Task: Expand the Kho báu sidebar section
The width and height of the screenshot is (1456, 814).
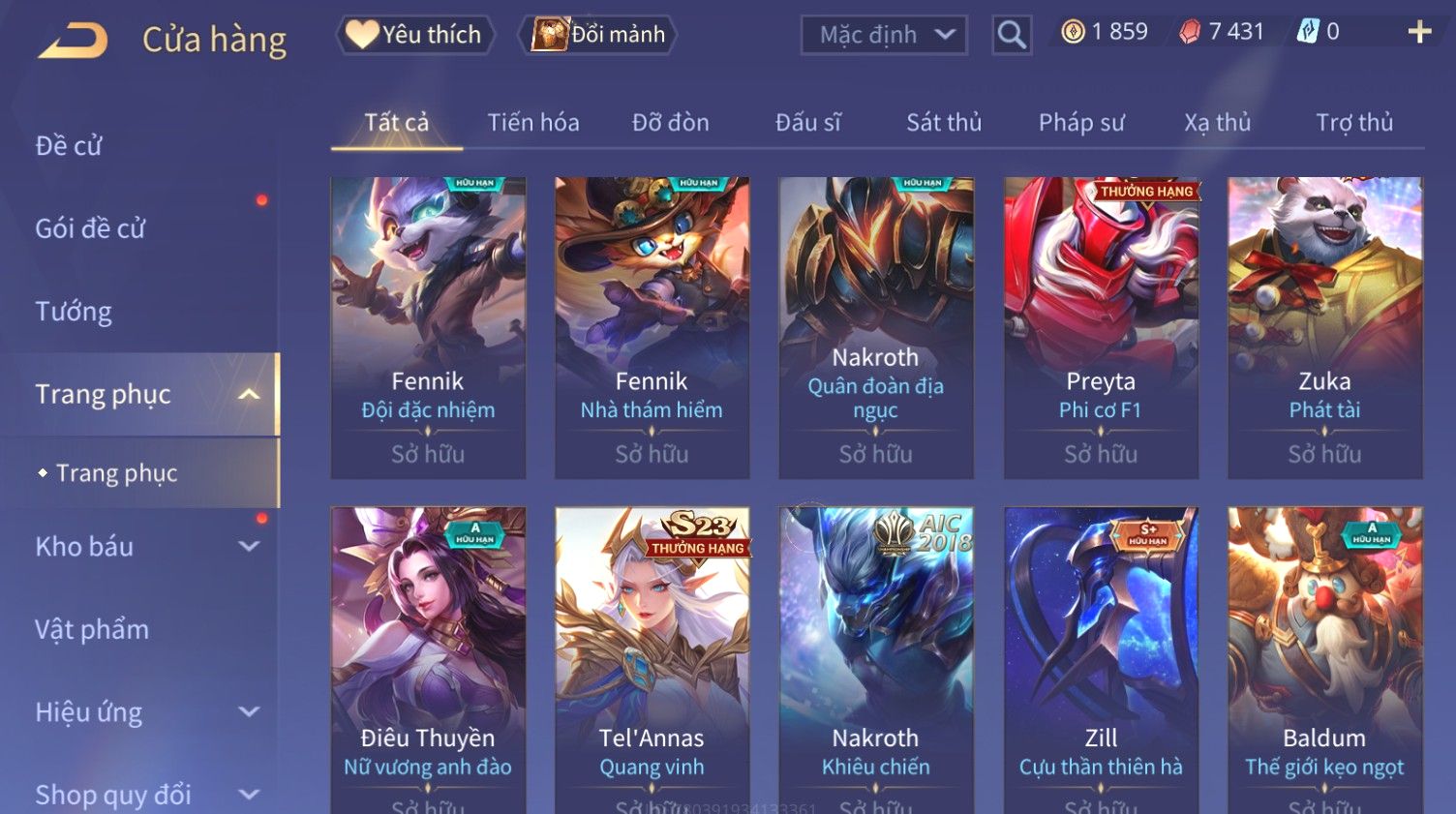Action: point(249,546)
